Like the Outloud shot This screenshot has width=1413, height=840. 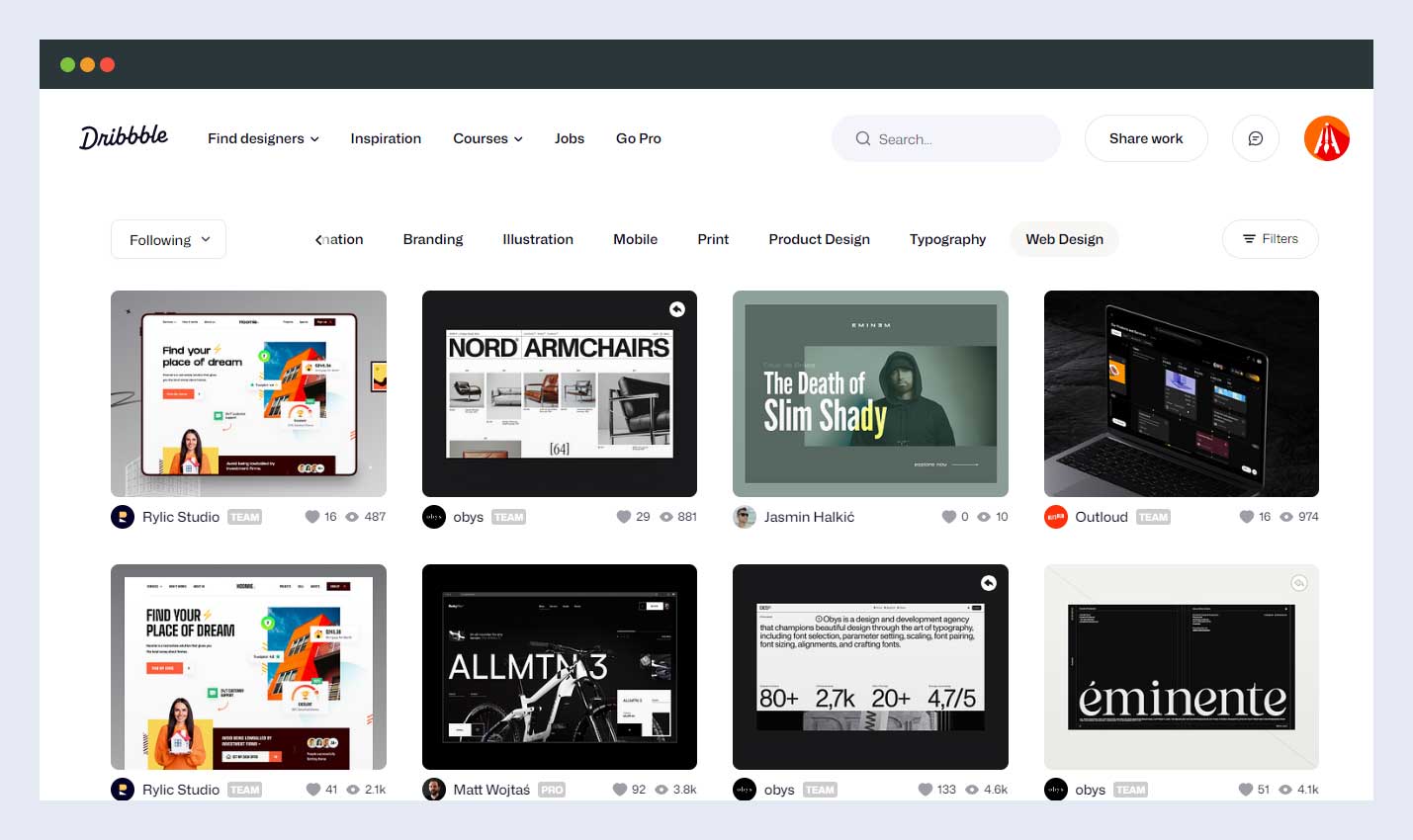[1247, 517]
